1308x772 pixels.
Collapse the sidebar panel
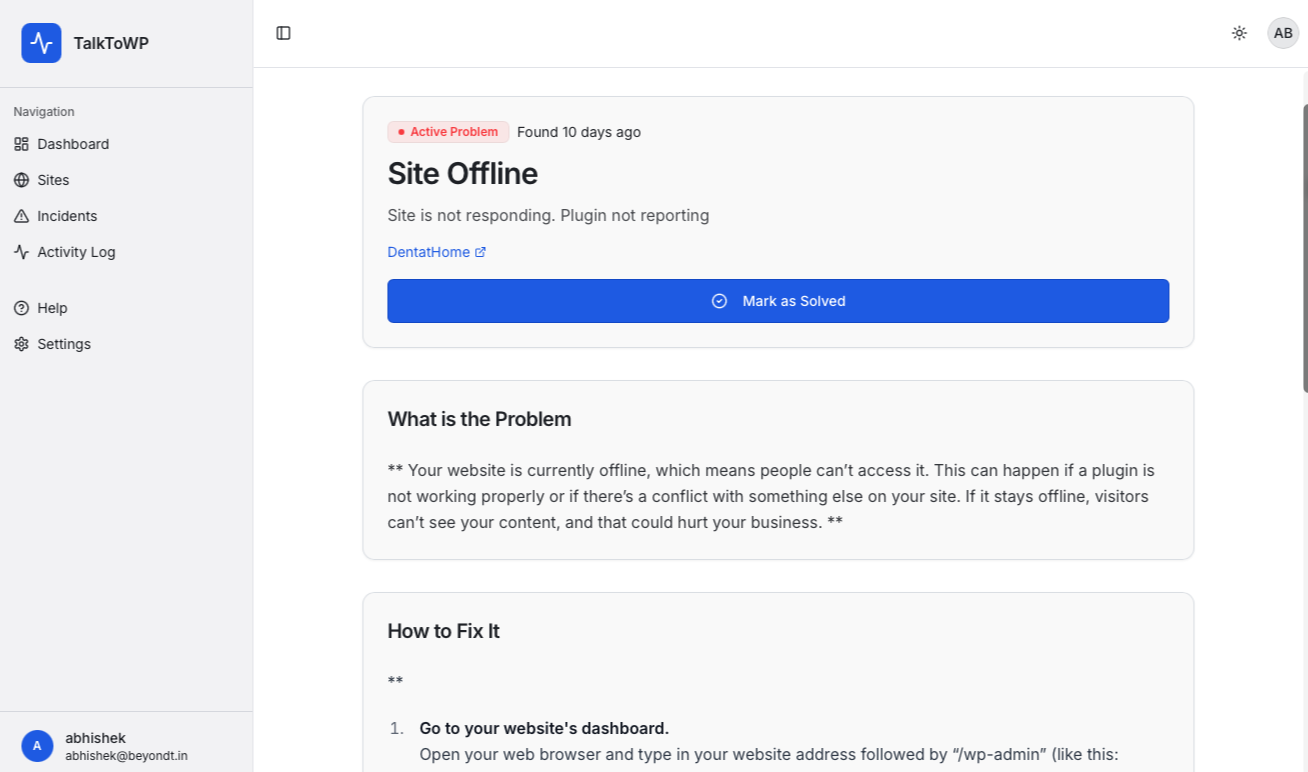(283, 32)
